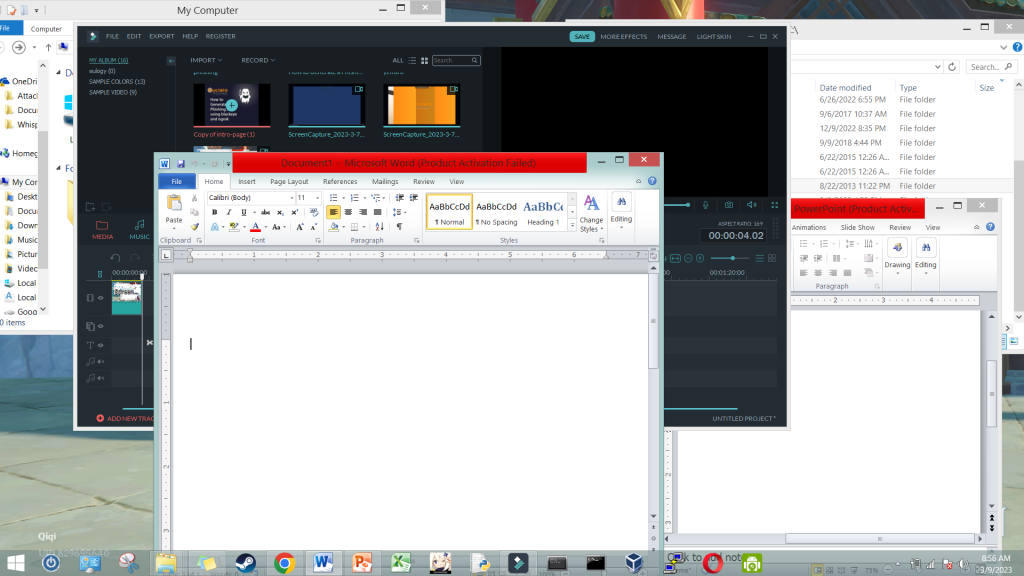The image size is (1024, 576).
Task: Click the Paste icon in Word
Action: click(174, 204)
